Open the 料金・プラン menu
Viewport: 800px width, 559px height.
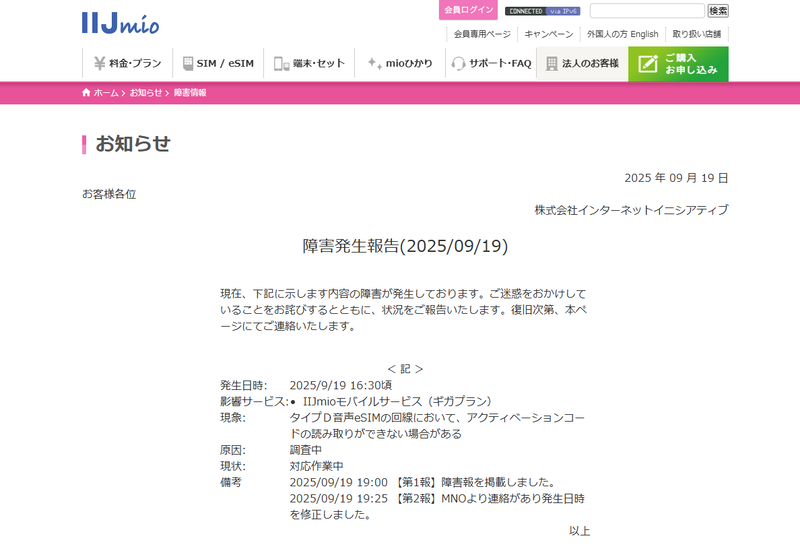[x=128, y=63]
